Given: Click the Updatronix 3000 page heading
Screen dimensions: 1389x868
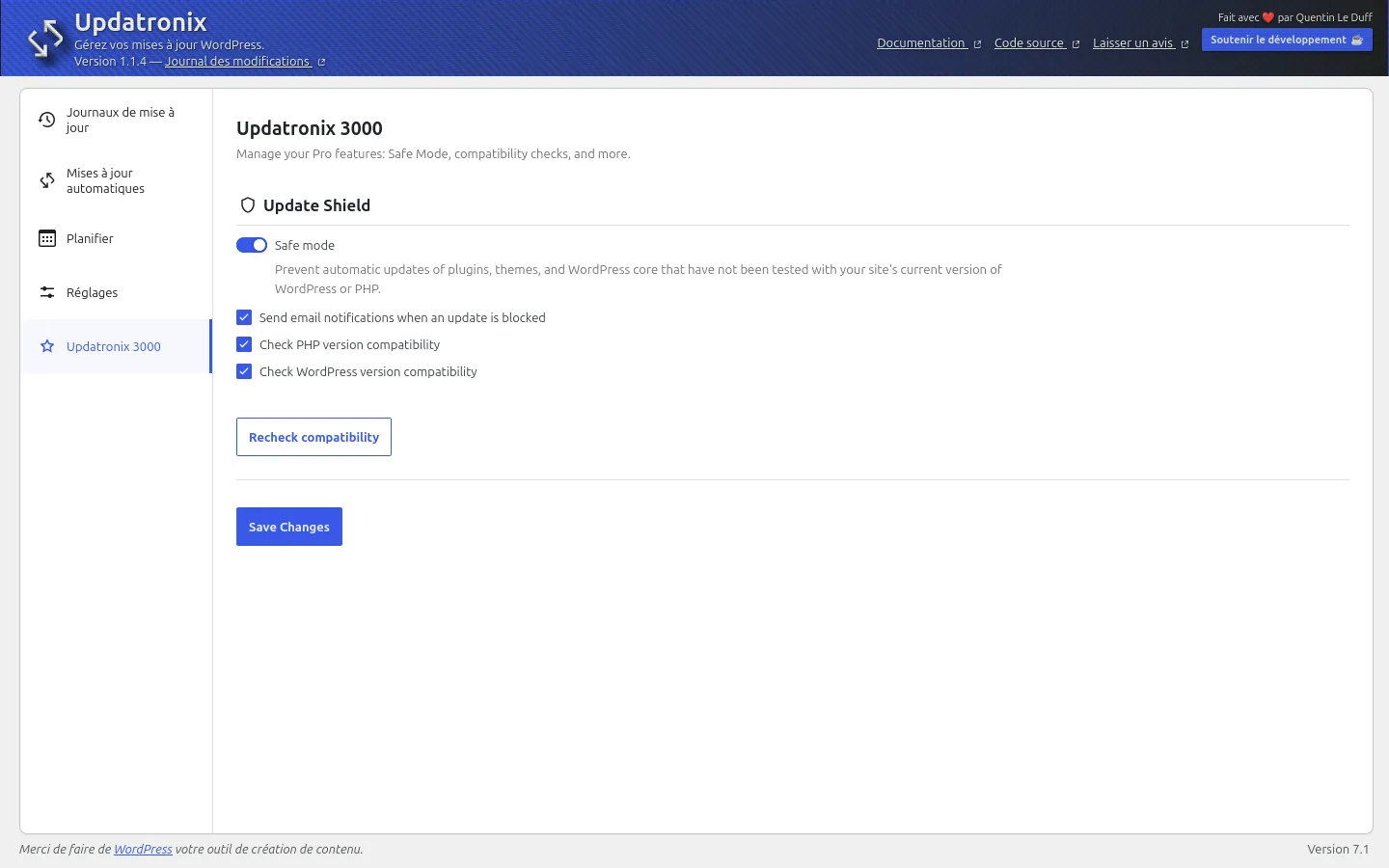Looking at the screenshot, I should [310, 128].
